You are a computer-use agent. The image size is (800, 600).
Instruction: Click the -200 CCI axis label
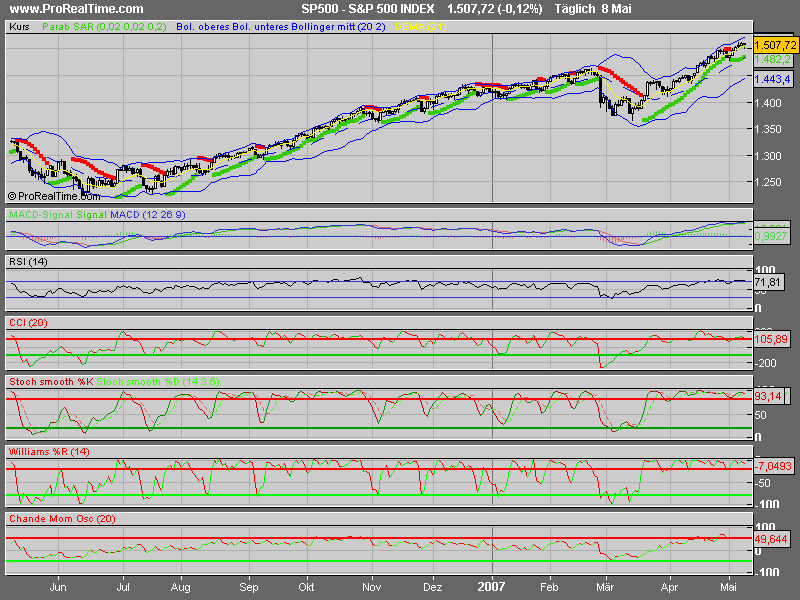(765, 363)
